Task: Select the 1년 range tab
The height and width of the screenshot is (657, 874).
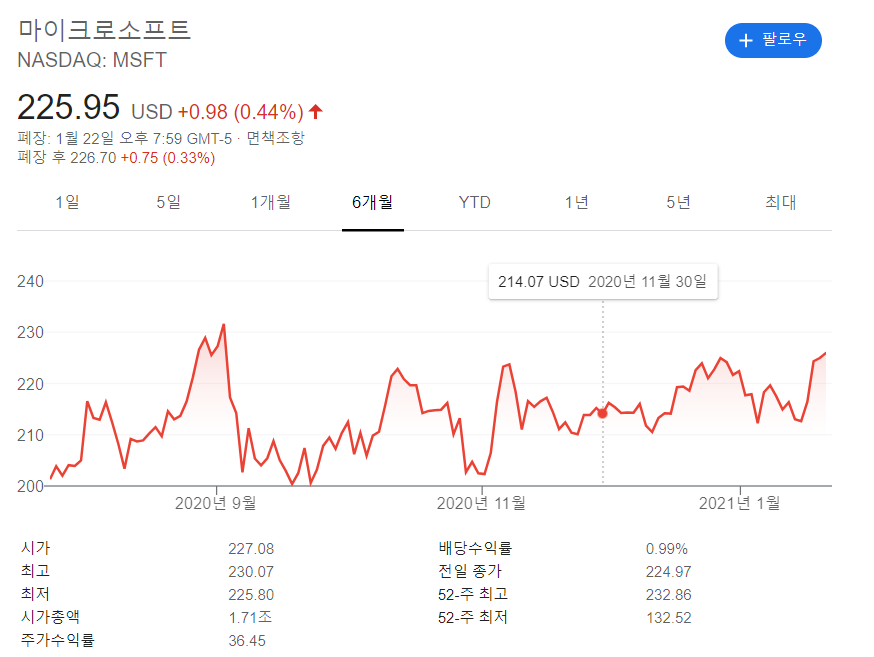Action: 576,202
